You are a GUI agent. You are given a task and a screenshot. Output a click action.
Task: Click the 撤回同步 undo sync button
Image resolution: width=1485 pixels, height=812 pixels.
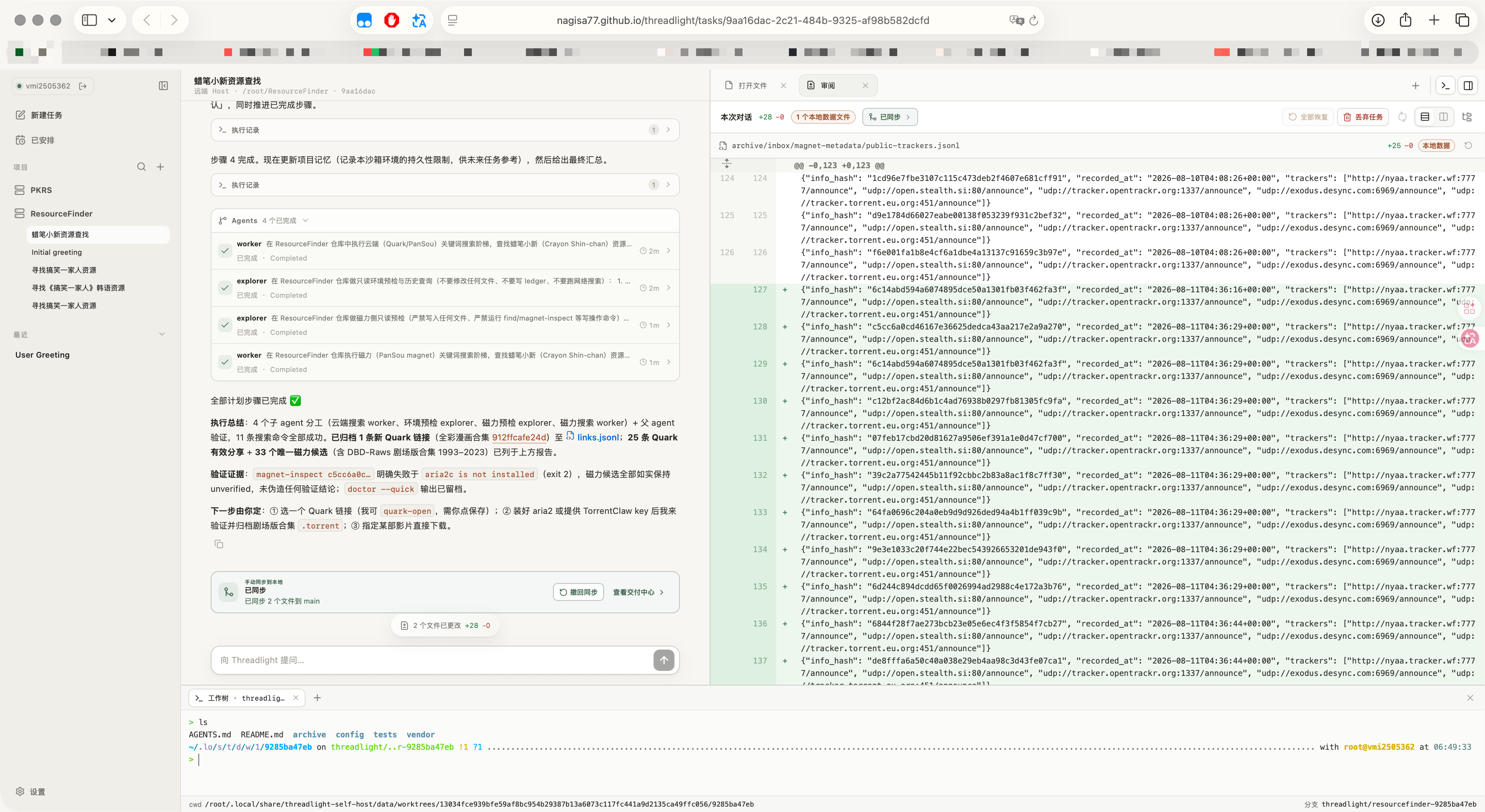(x=578, y=592)
